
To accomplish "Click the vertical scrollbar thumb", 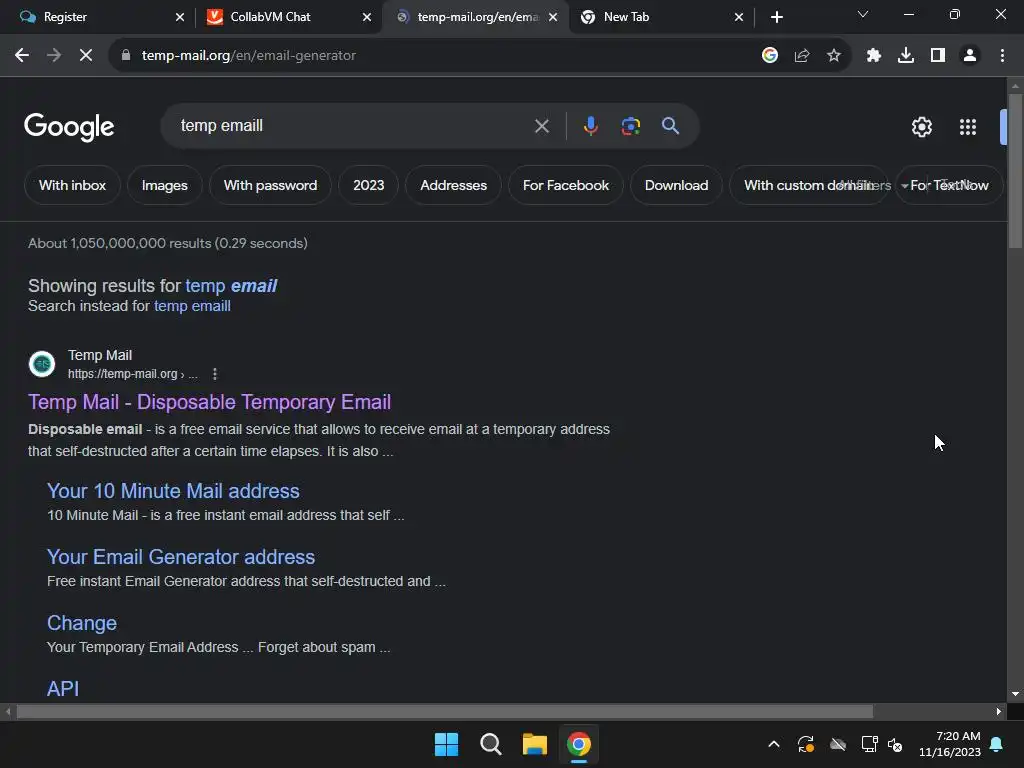I will coord(1015,171).
